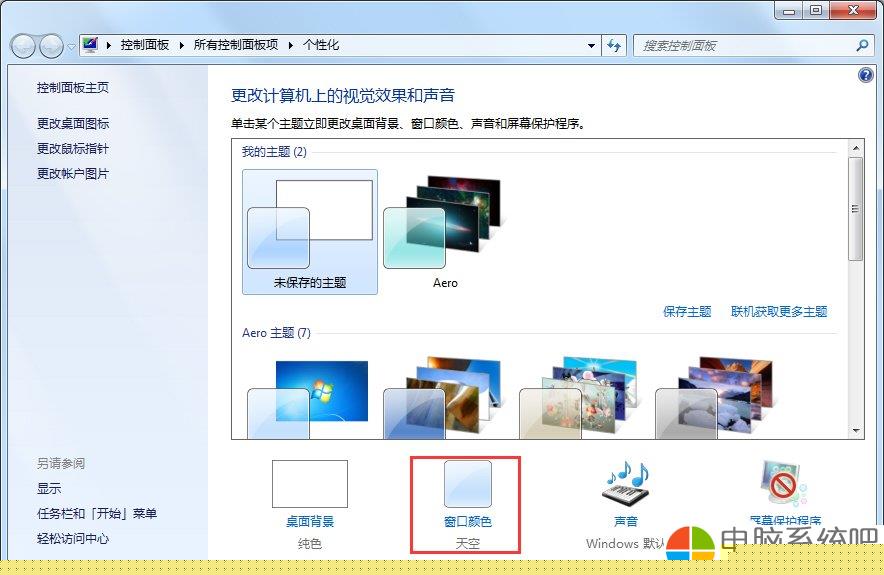Click the refresh button beside address bar
The image size is (884, 575).
(613, 46)
